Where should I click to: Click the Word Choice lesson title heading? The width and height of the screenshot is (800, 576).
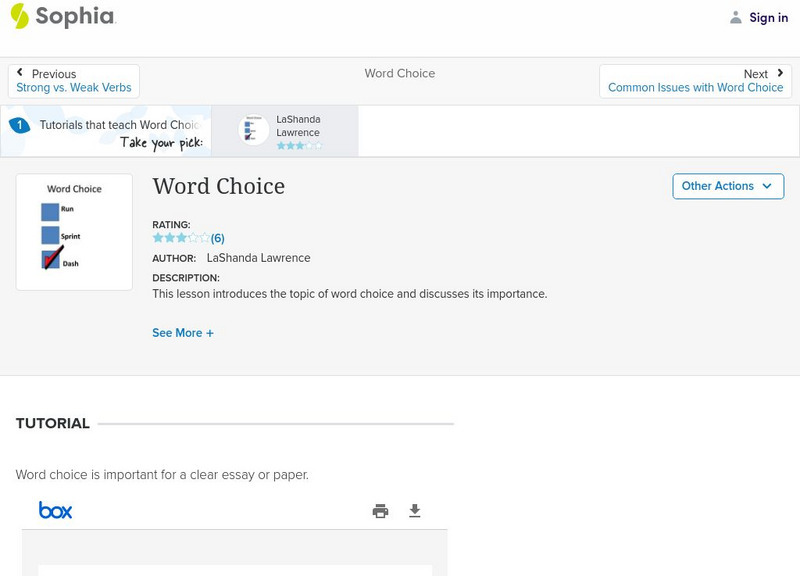[x=218, y=186]
